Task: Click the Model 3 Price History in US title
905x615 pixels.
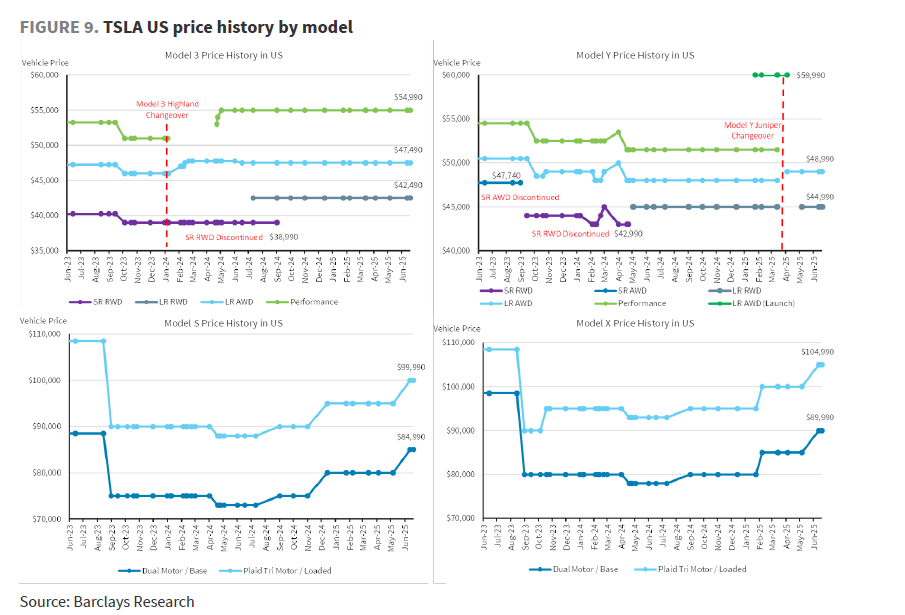Action: (x=224, y=55)
